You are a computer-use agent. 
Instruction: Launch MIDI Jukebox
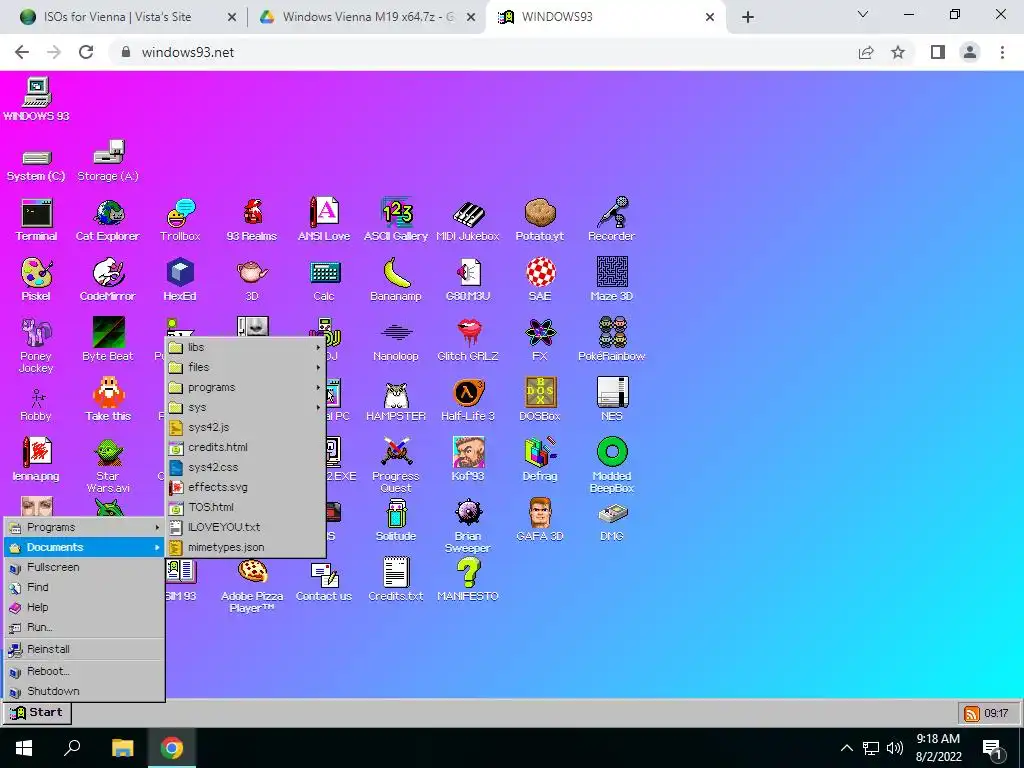coord(468,219)
